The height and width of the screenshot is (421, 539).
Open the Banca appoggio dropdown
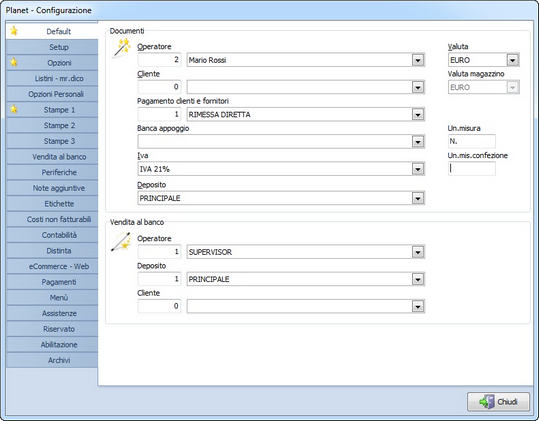pyautogui.click(x=418, y=142)
